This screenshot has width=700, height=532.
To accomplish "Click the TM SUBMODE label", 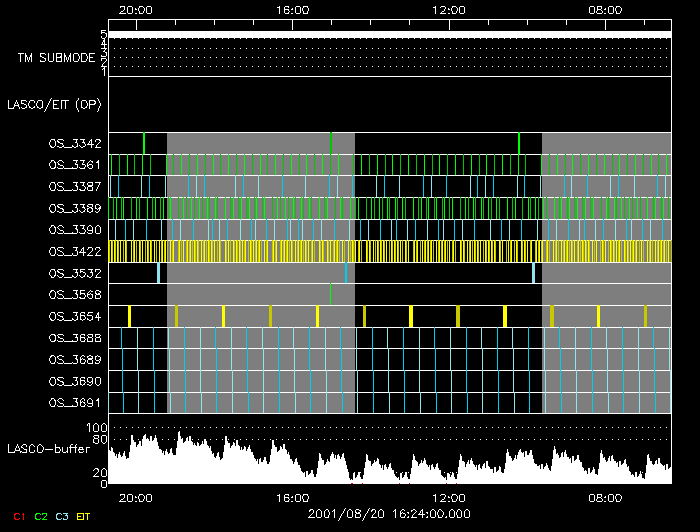I will (56, 58).
